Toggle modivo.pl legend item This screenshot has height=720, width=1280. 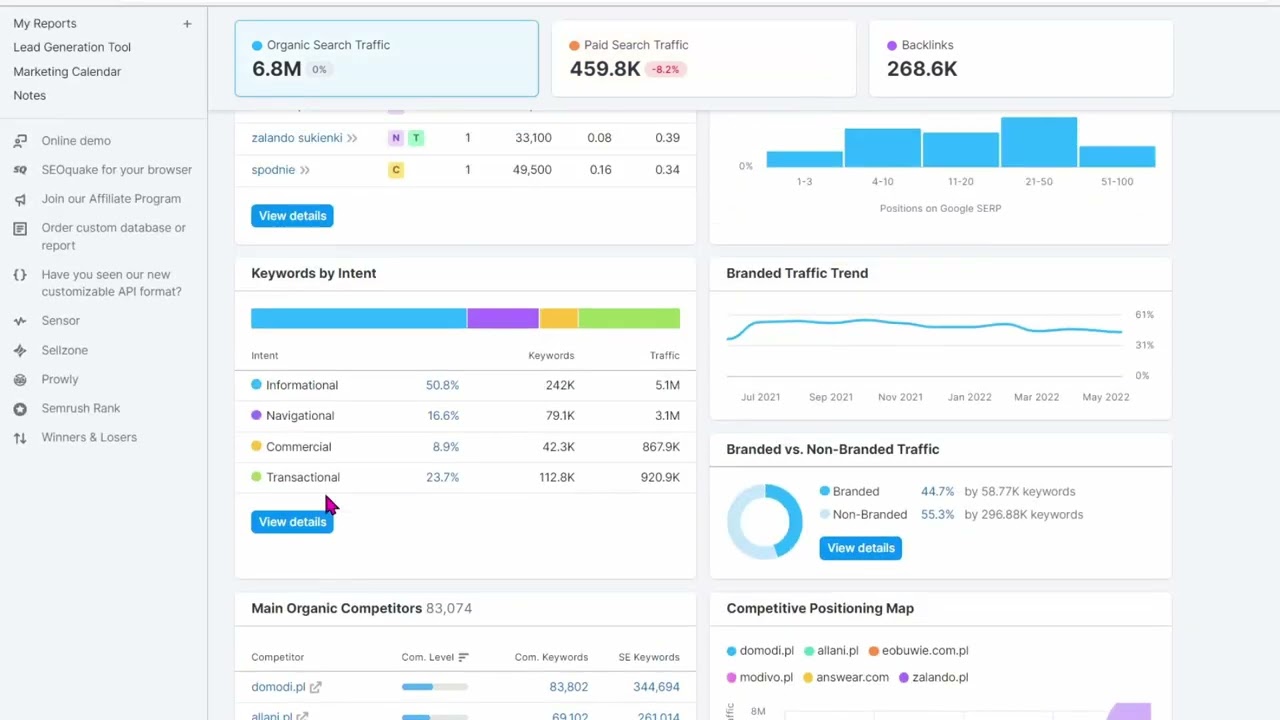[x=760, y=678]
